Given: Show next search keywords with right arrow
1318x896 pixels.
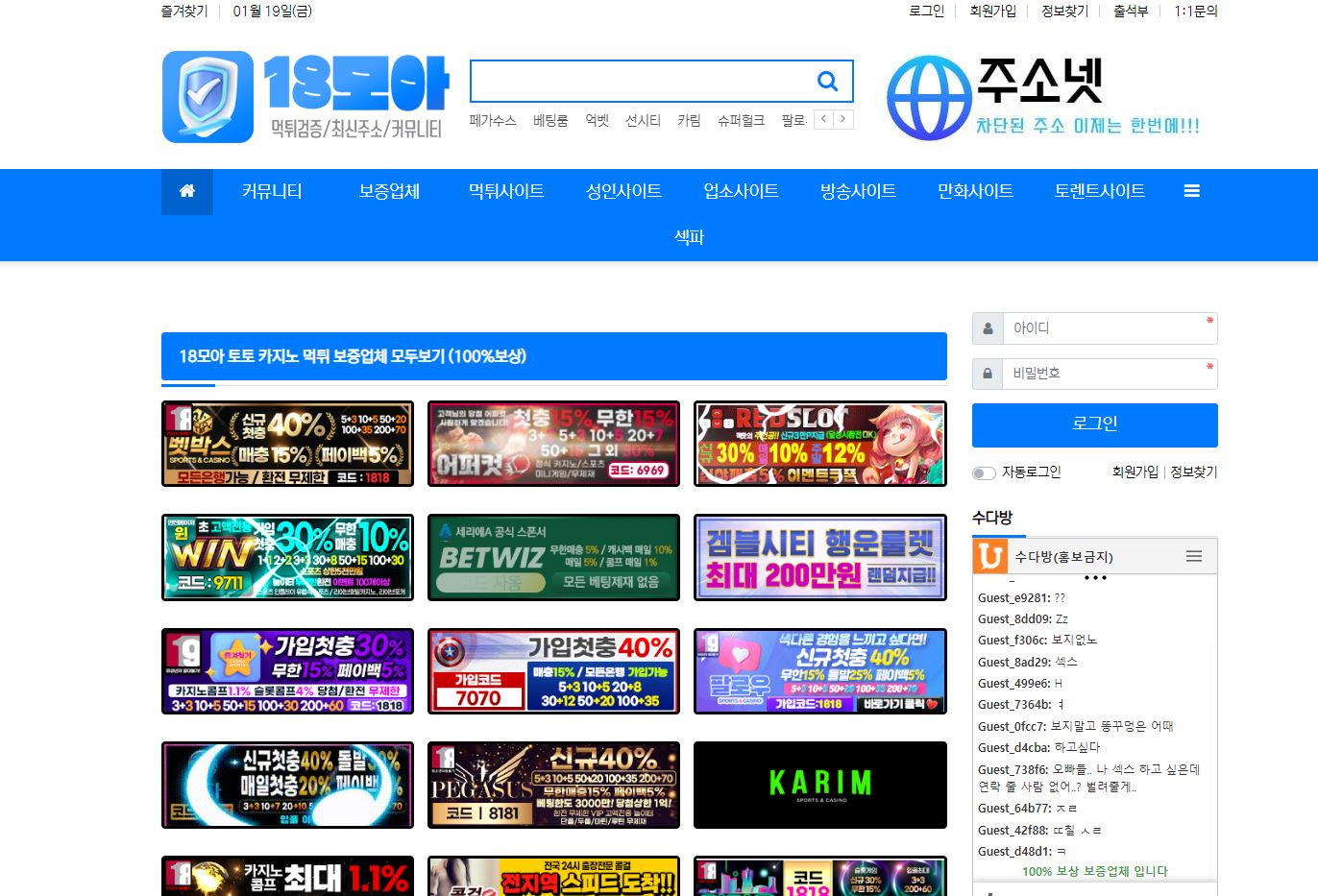Looking at the screenshot, I should 842,119.
